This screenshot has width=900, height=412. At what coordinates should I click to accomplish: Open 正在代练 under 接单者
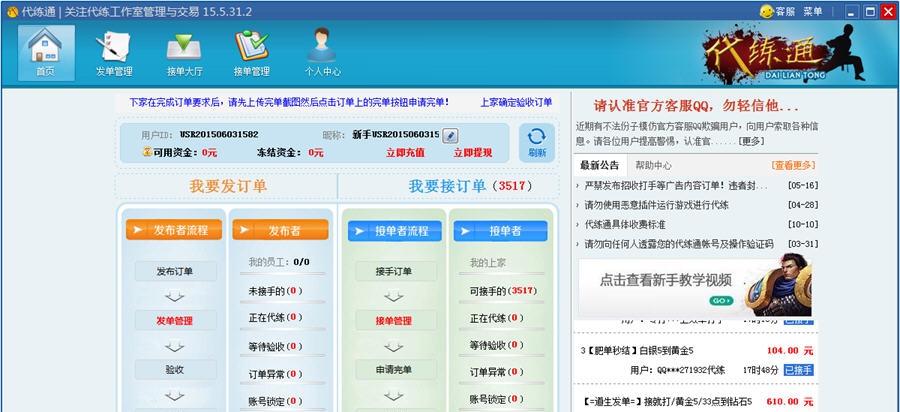pos(497,318)
